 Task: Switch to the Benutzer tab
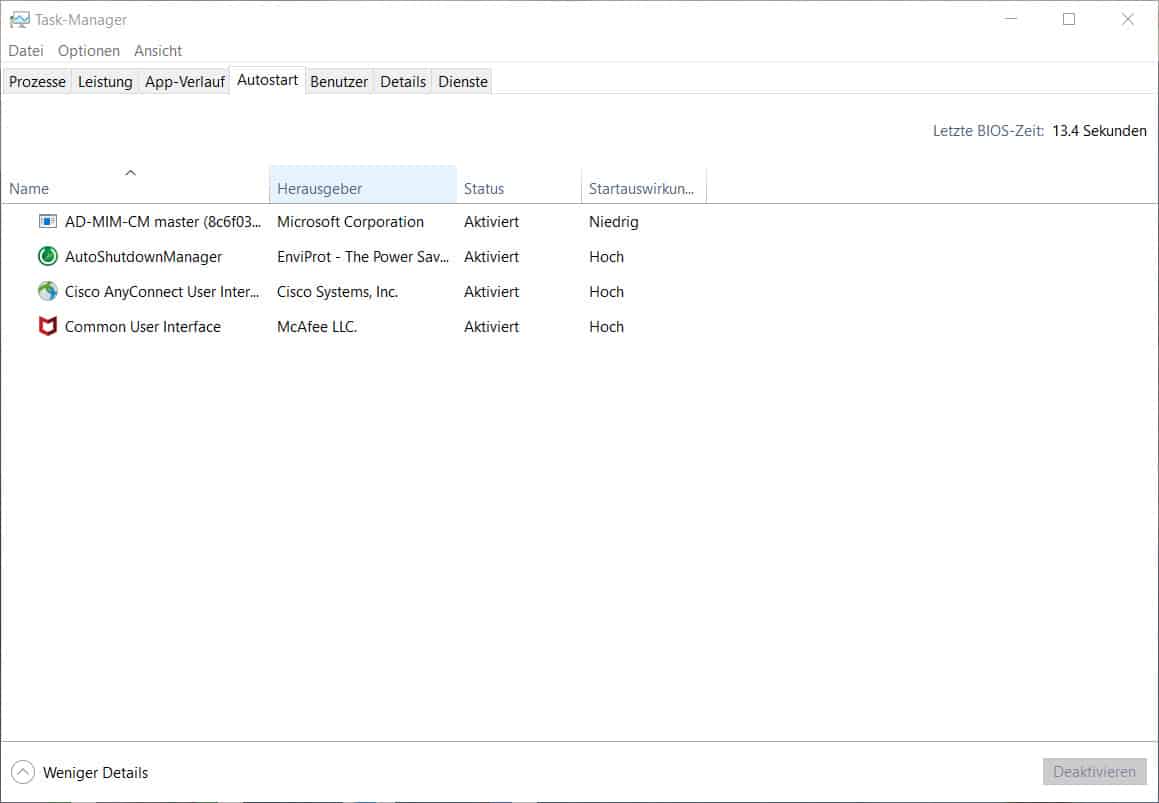tap(339, 81)
